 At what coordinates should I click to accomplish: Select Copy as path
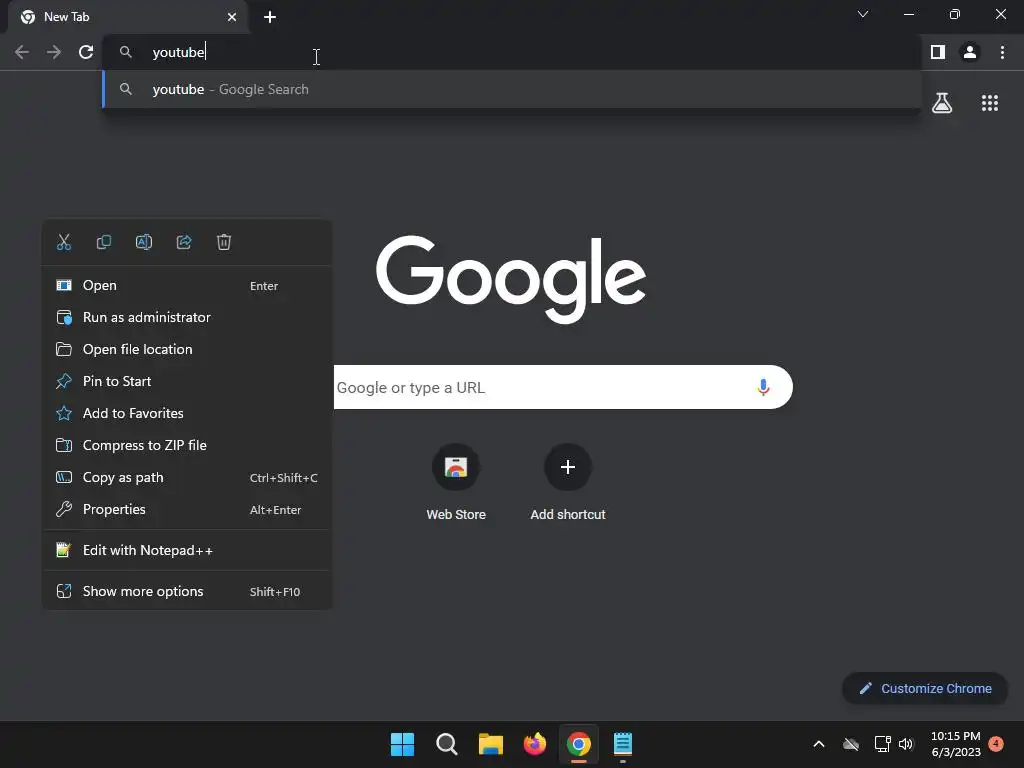pos(187,477)
